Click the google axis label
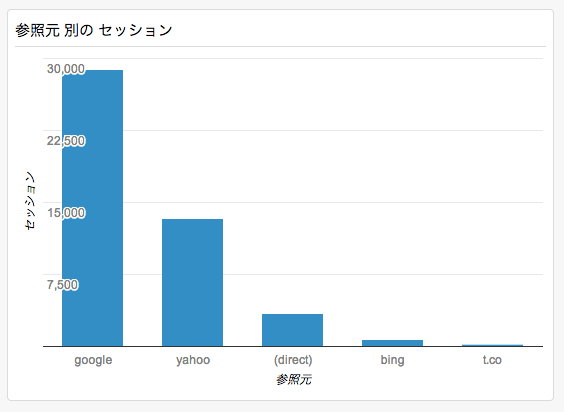The width and height of the screenshot is (564, 412). 93,360
